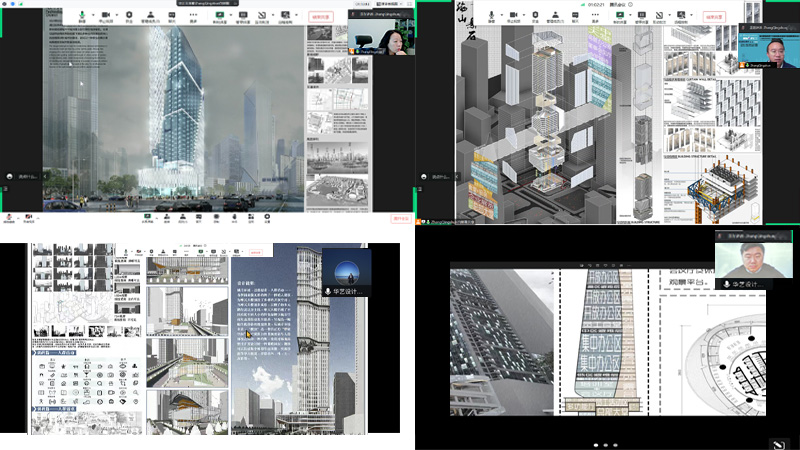Expand remote control arrow in top-right toolbar

click(x=691, y=15)
